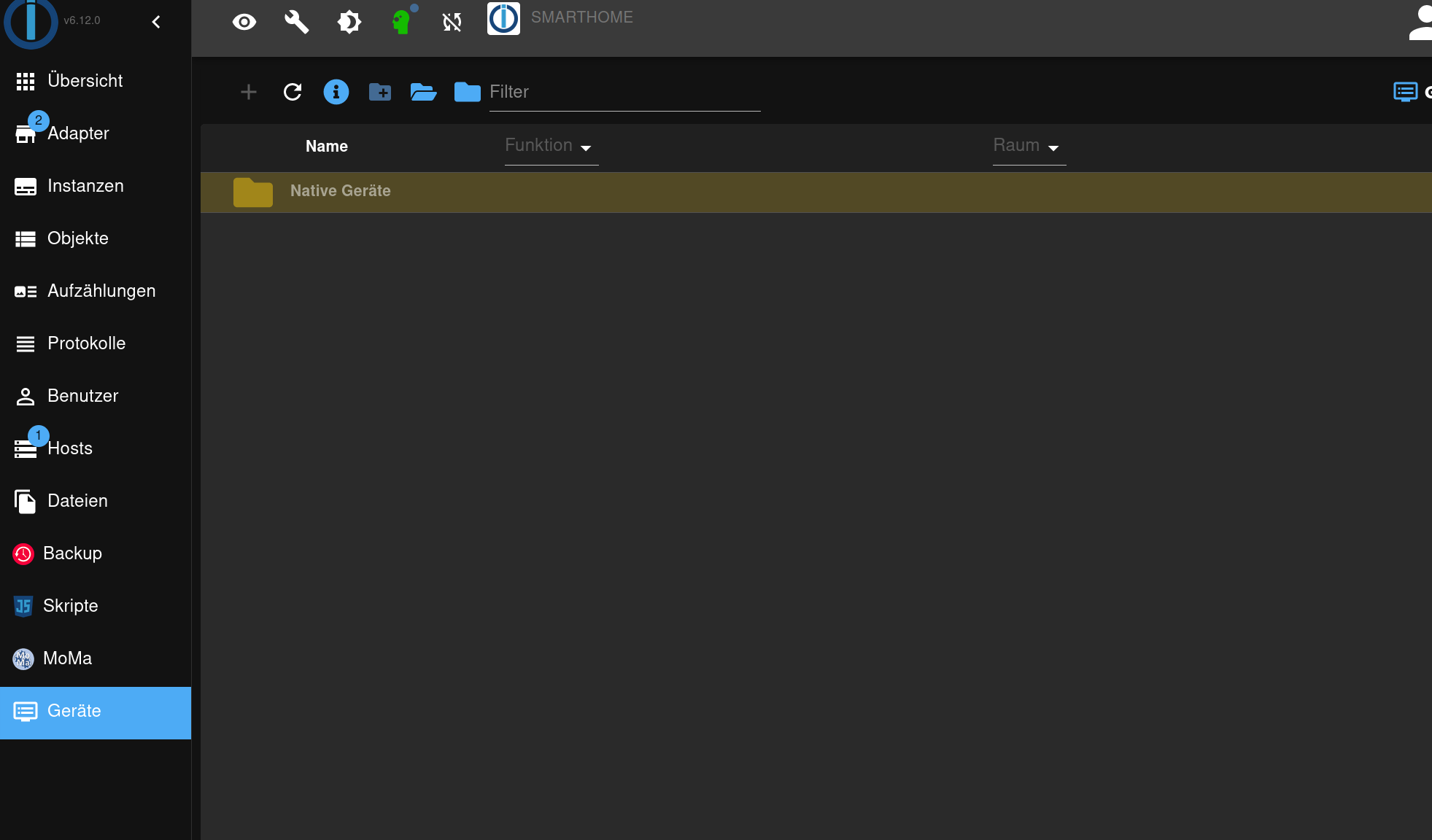This screenshot has width=1432, height=840.
Task: Open the Raum dropdown
Action: pyautogui.click(x=1029, y=146)
